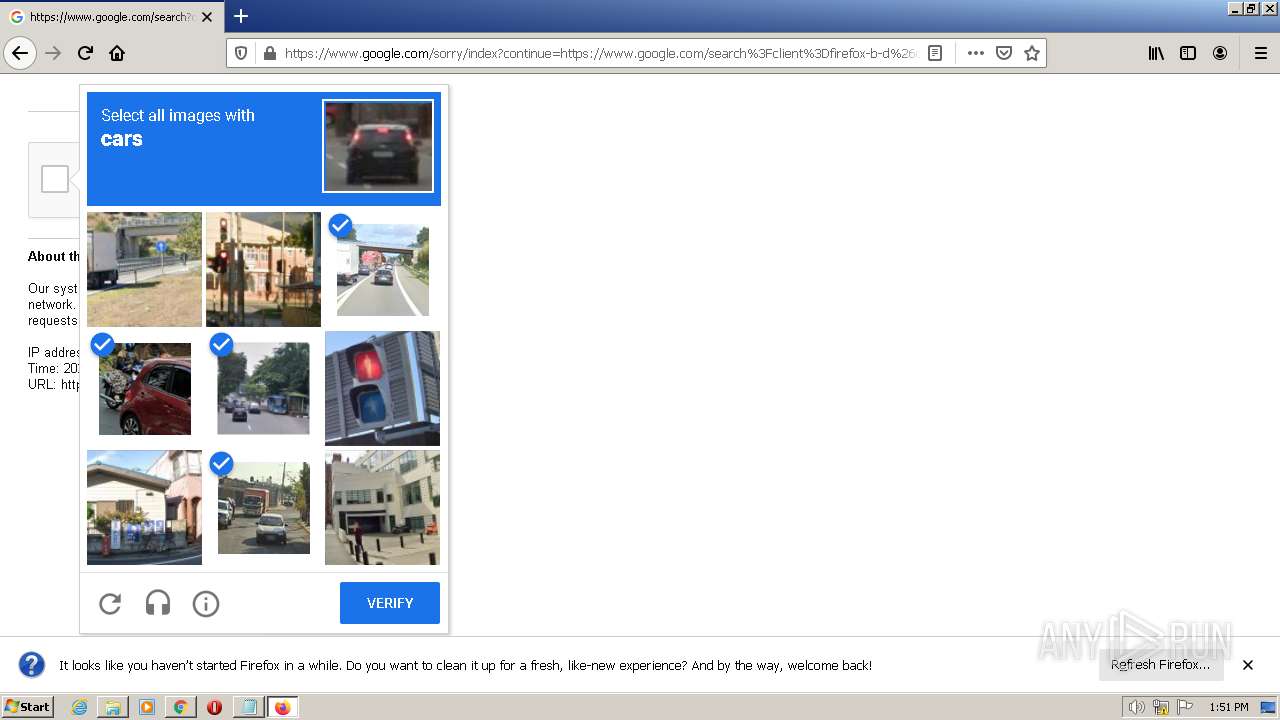Viewport: 1280px width, 720px height.
Task: Restore down the Firefox window
Action: [x=1251, y=8]
